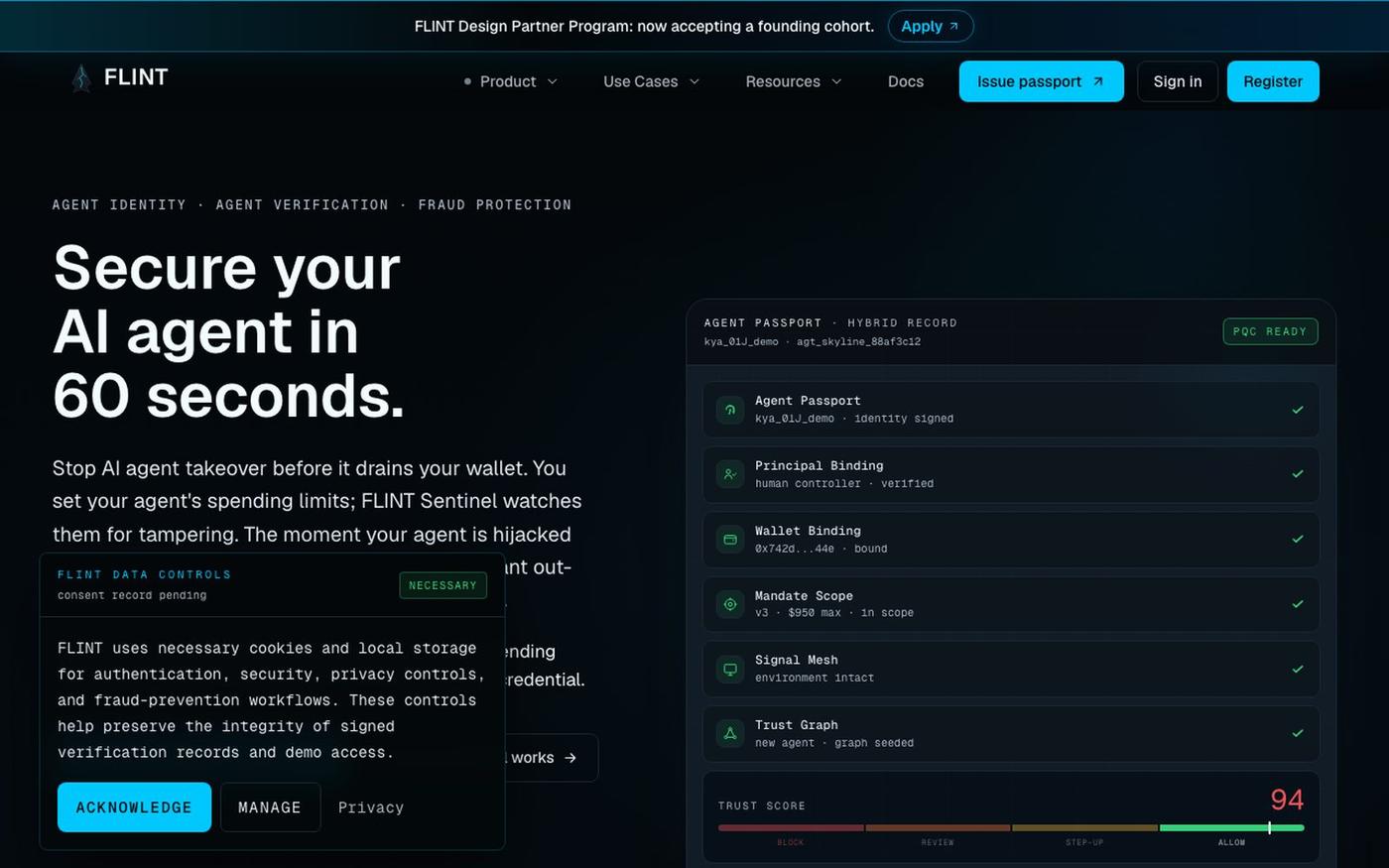Click the Issue passport button

(1041, 81)
